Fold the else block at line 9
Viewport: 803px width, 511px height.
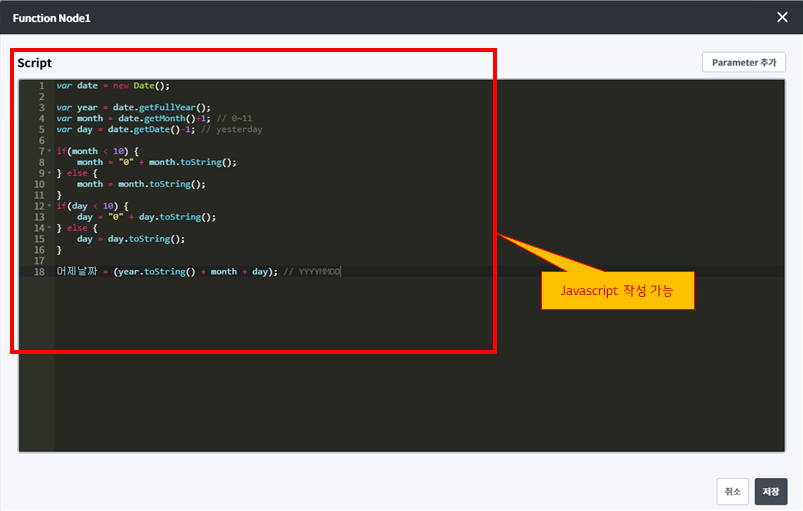pos(49,173)
